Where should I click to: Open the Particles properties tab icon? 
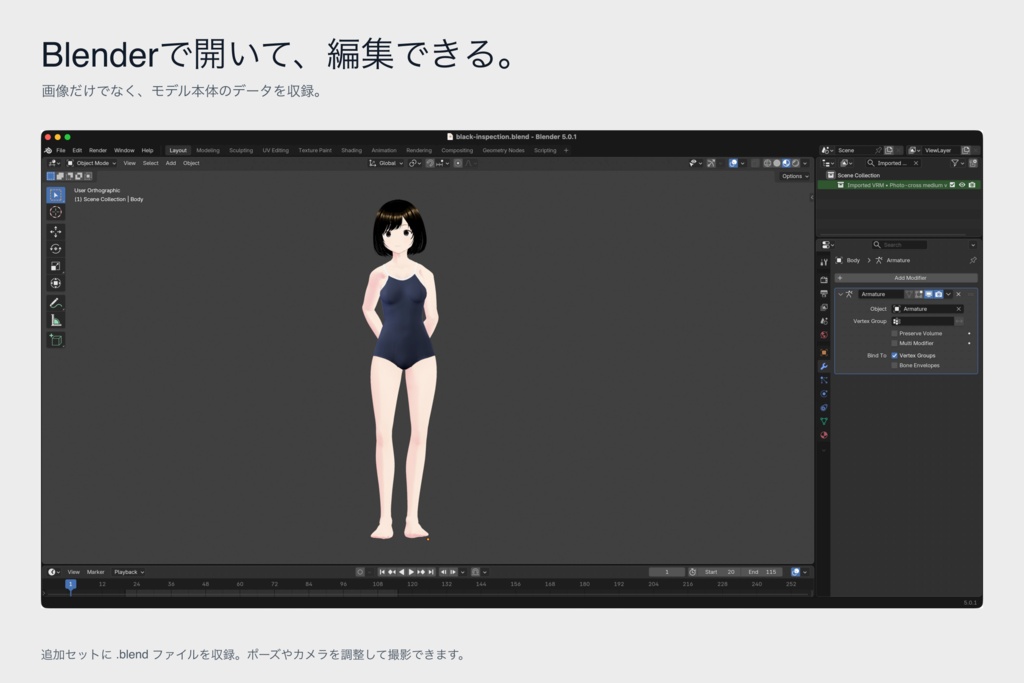(x=824, y=379)
